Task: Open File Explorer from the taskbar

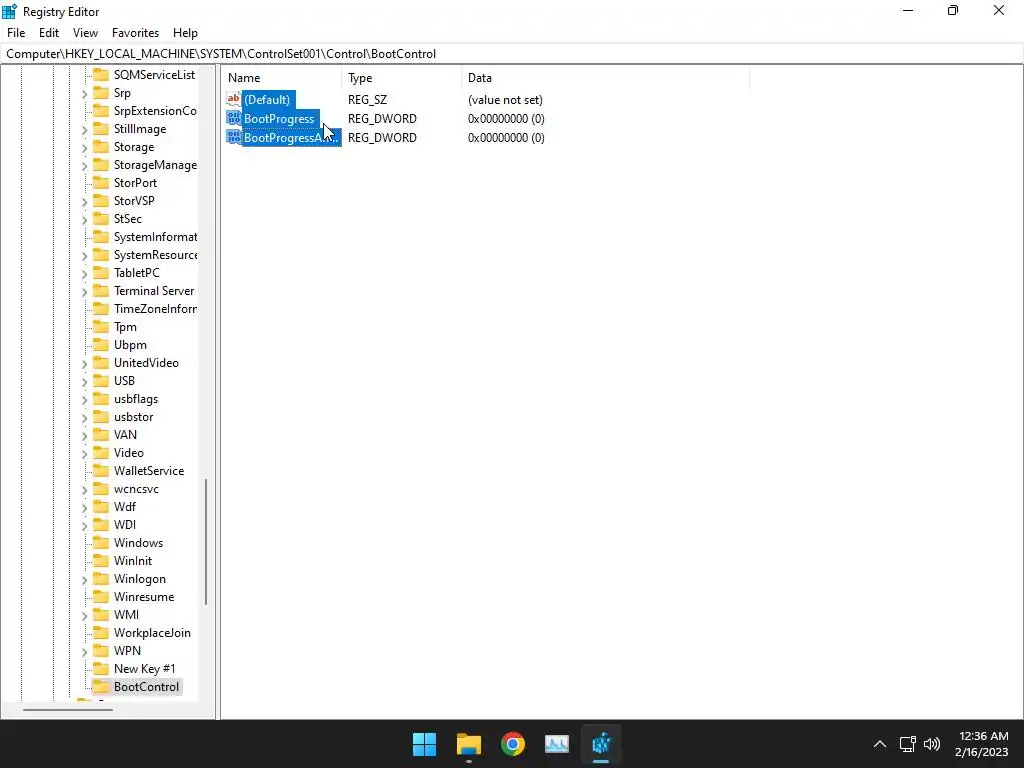Action: coord(469,744)
